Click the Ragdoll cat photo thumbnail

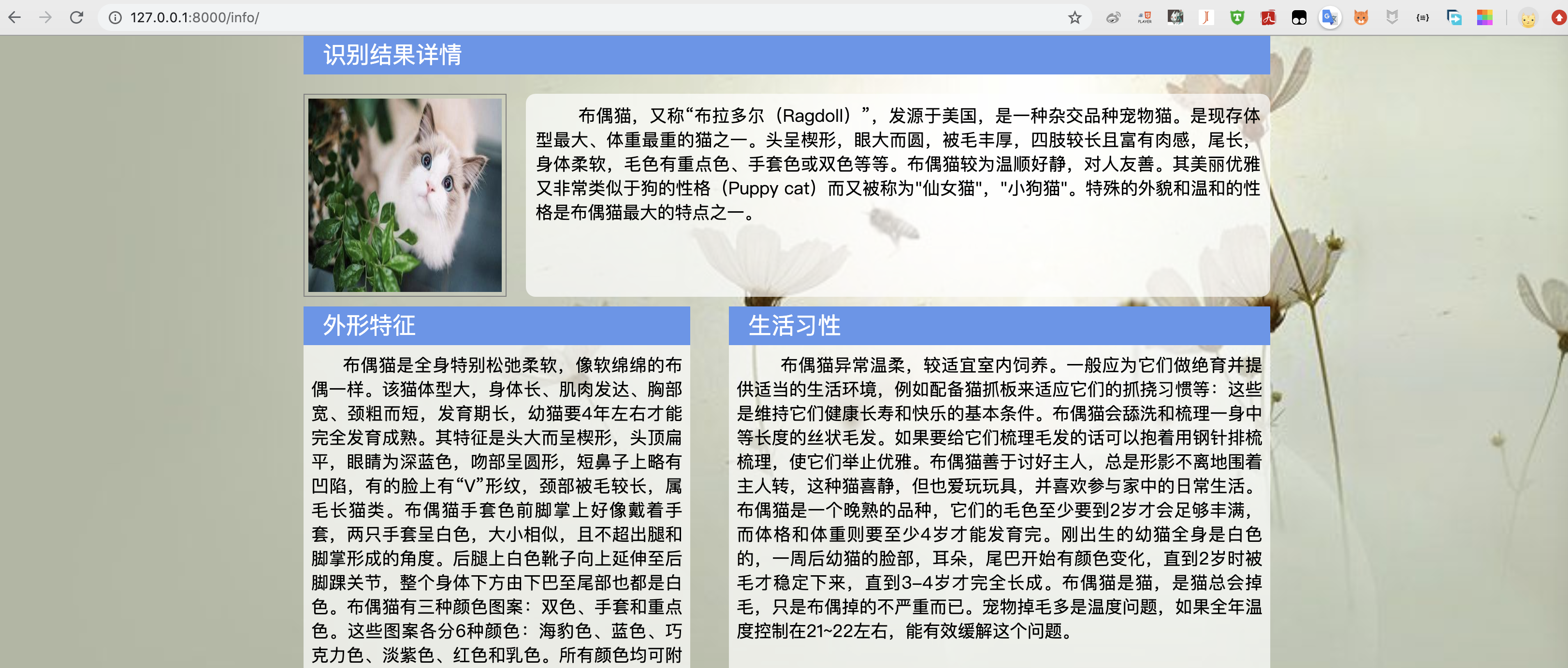(x=405, y=195)
